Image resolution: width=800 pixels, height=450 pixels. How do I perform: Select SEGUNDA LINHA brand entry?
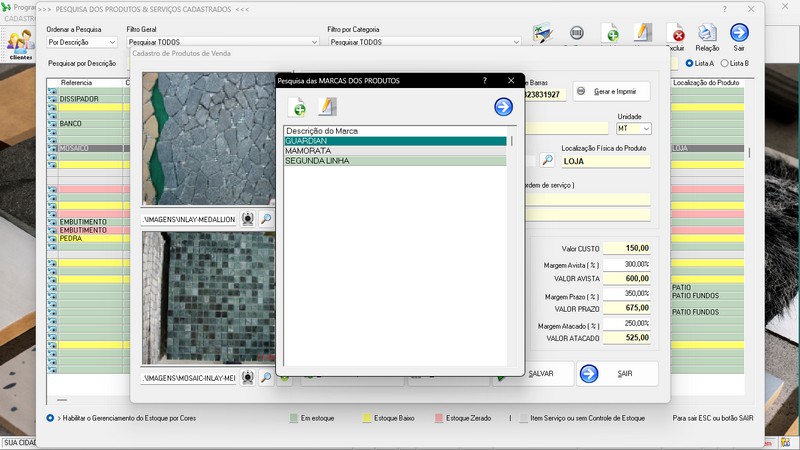coord(395,161)
